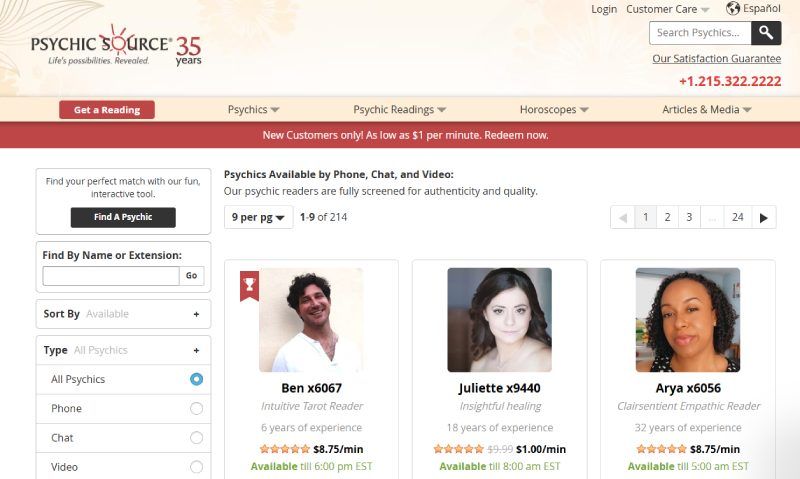Click the Find By Name or Extension field
The image size is (800, 479).
[x=111, y=276]
